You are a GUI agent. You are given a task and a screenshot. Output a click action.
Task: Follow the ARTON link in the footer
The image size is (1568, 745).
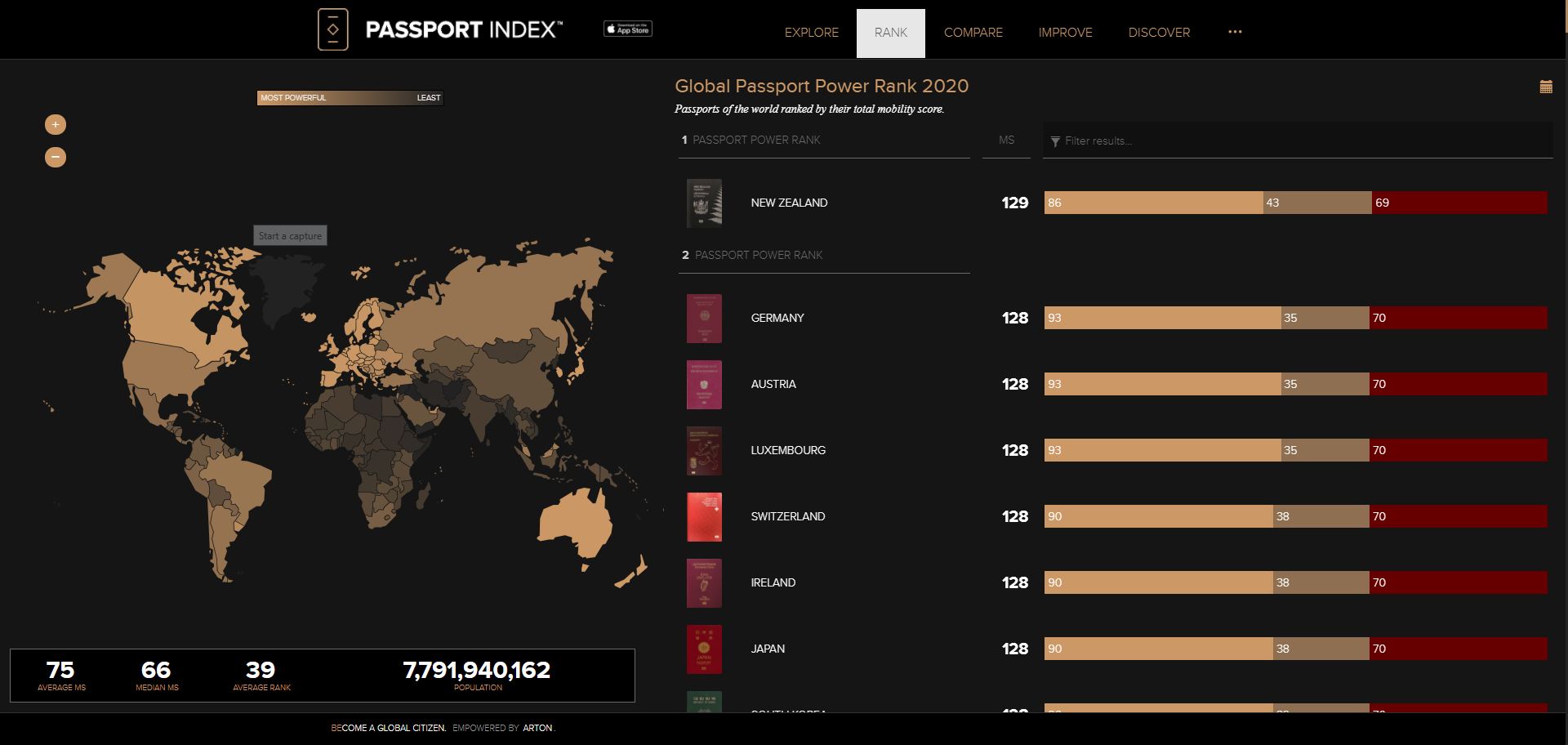(537, 728)
